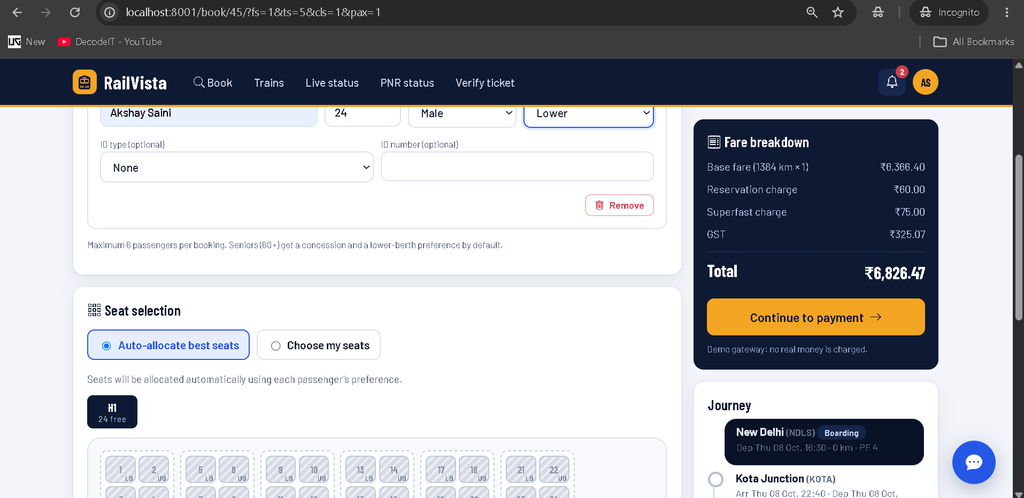This screenshot has height=498, width=1024.
Task: Select Choose my seats option
Action: 319,345
